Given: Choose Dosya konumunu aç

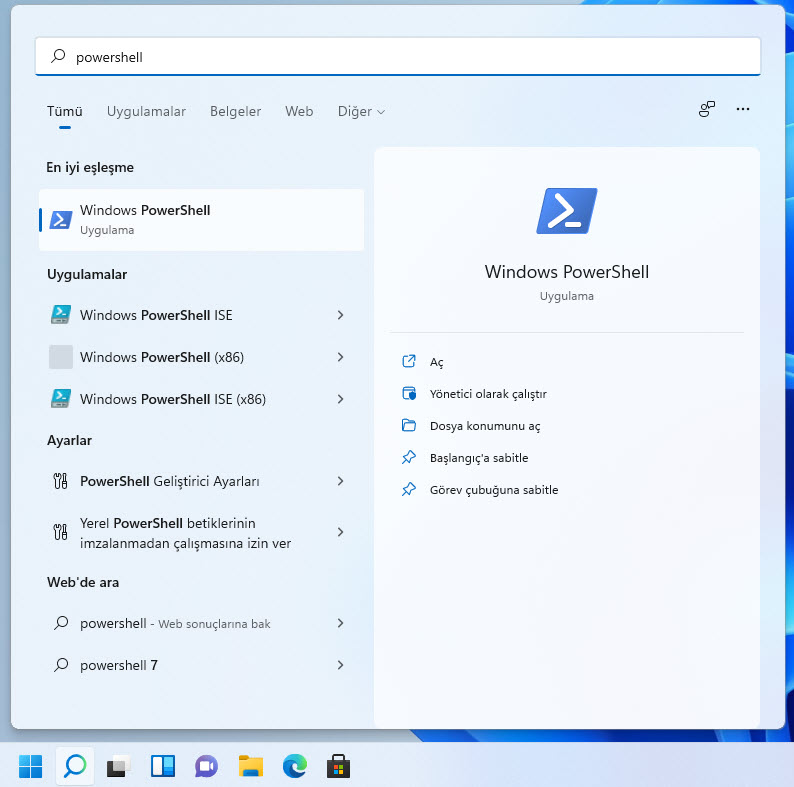Looking at the screenshot, I should click(485, 426).
